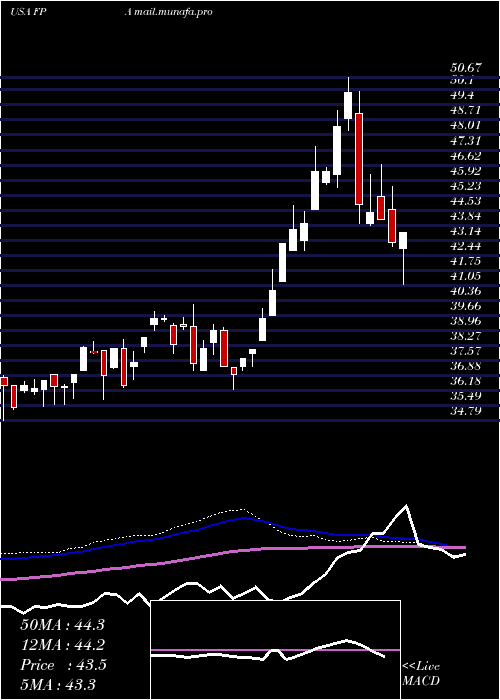Click the 45.92 price level label
The image size is (500, 700).
466,171
